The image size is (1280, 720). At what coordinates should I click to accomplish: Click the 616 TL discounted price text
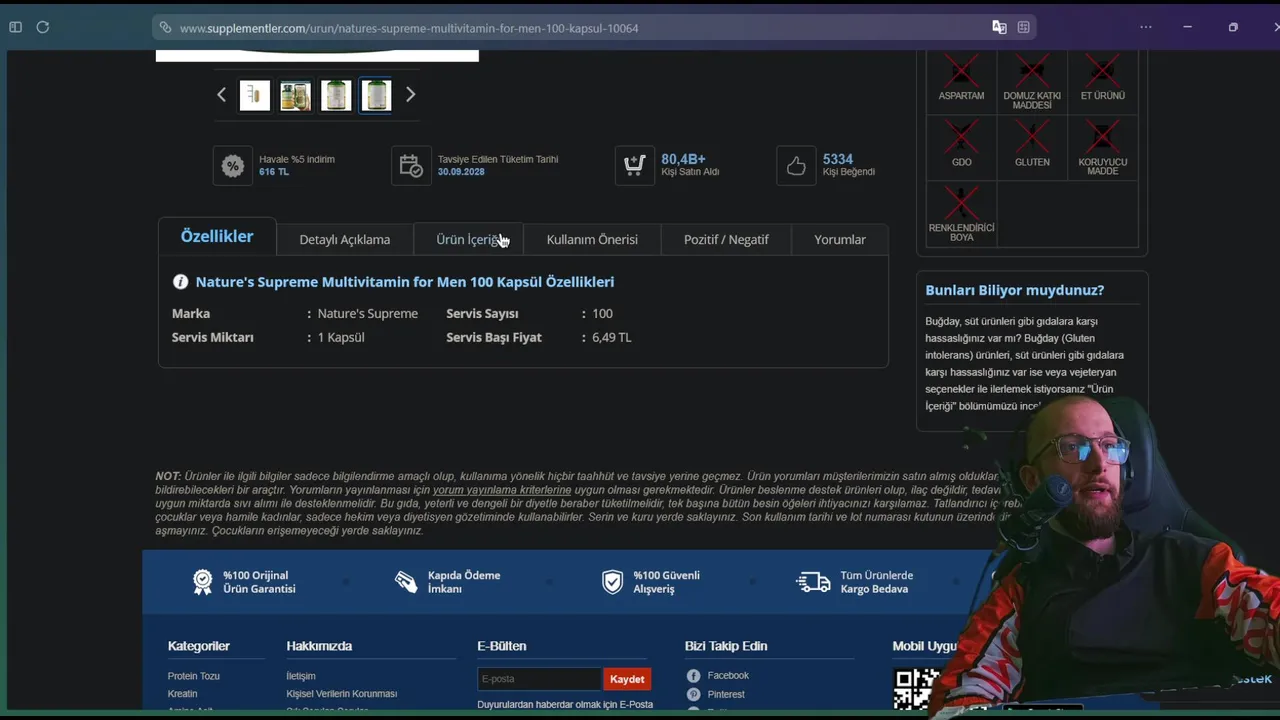coord(274,172)
